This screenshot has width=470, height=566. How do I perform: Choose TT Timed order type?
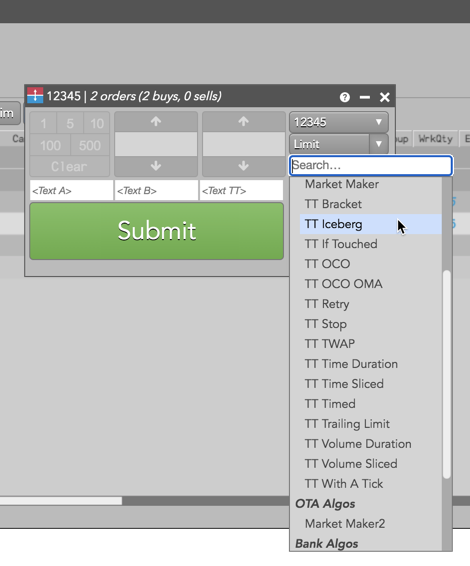pos(370,404)
